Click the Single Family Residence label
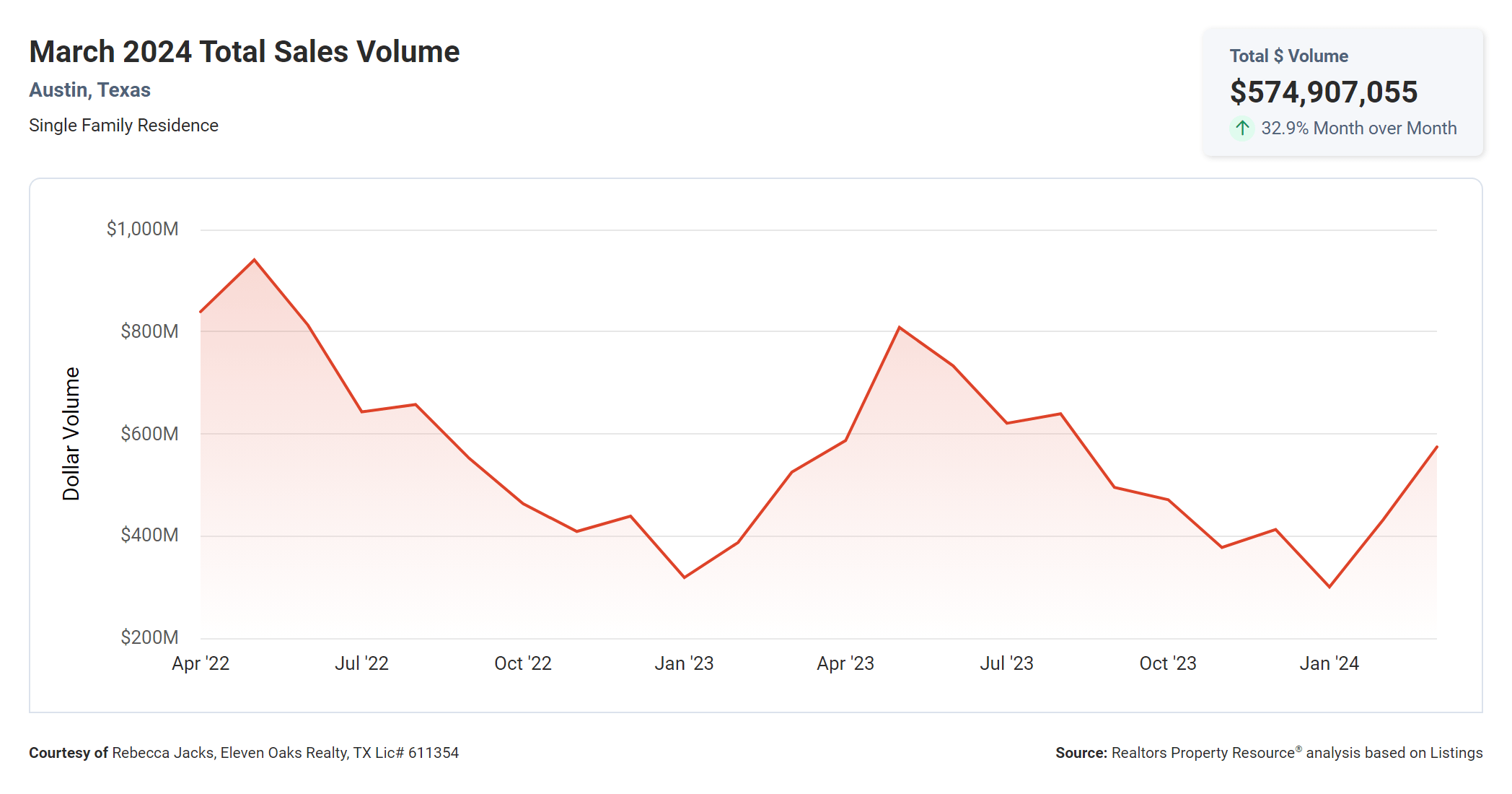The height and width of the screenshot is (794, 1512). [123, 126]
